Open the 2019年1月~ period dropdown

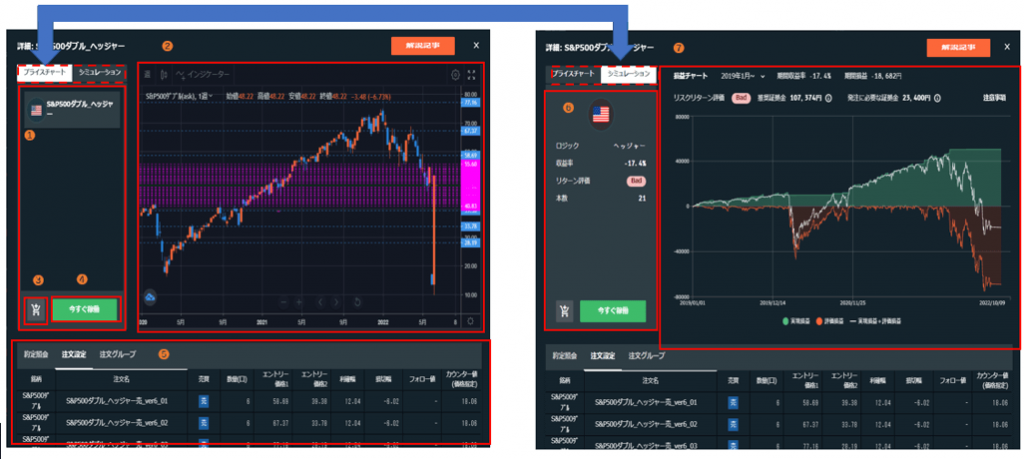coord(743,76)
